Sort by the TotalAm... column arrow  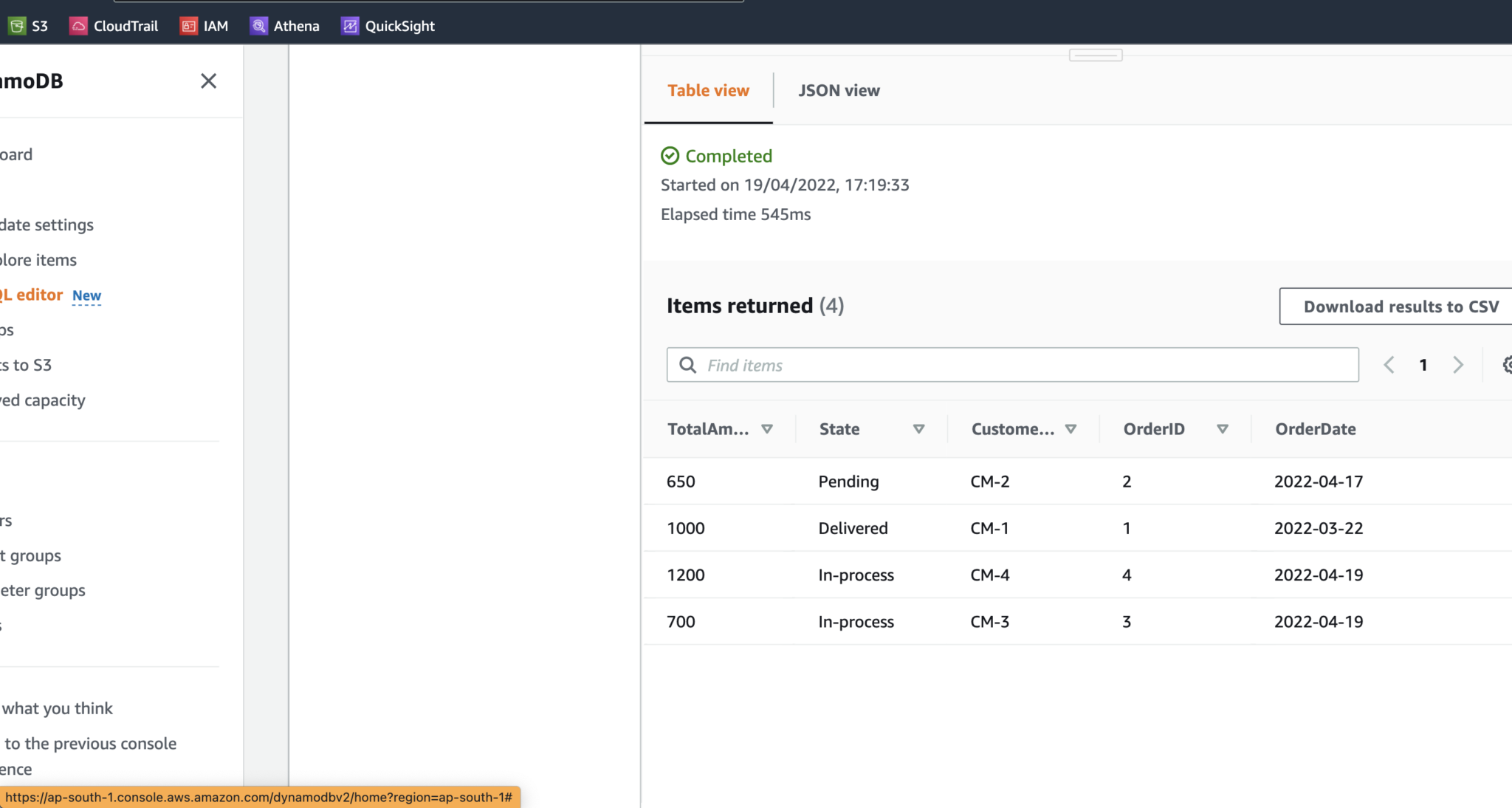(x=767, y=429)
